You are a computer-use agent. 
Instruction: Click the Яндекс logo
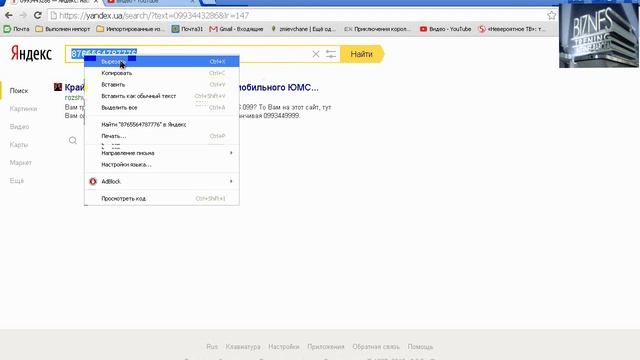point(31,54)
